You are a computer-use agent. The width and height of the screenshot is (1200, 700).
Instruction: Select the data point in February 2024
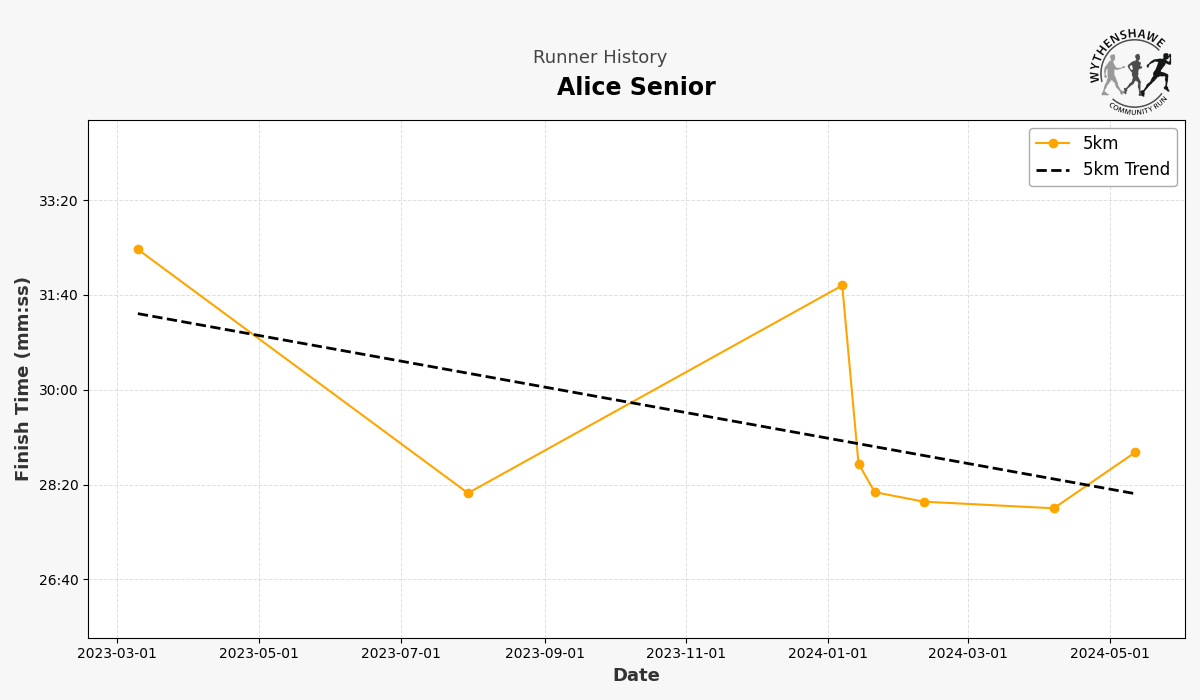click(924, 502)
